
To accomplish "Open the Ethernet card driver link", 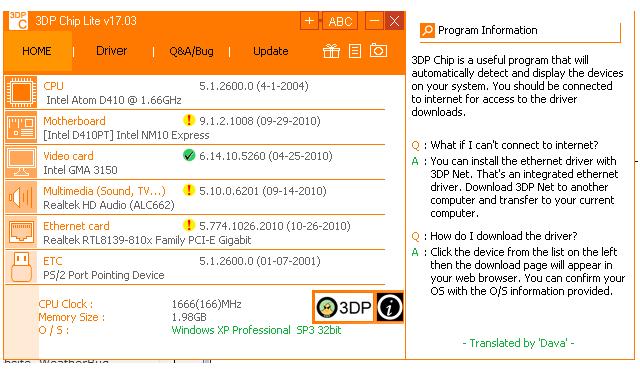I will (76, 226).
